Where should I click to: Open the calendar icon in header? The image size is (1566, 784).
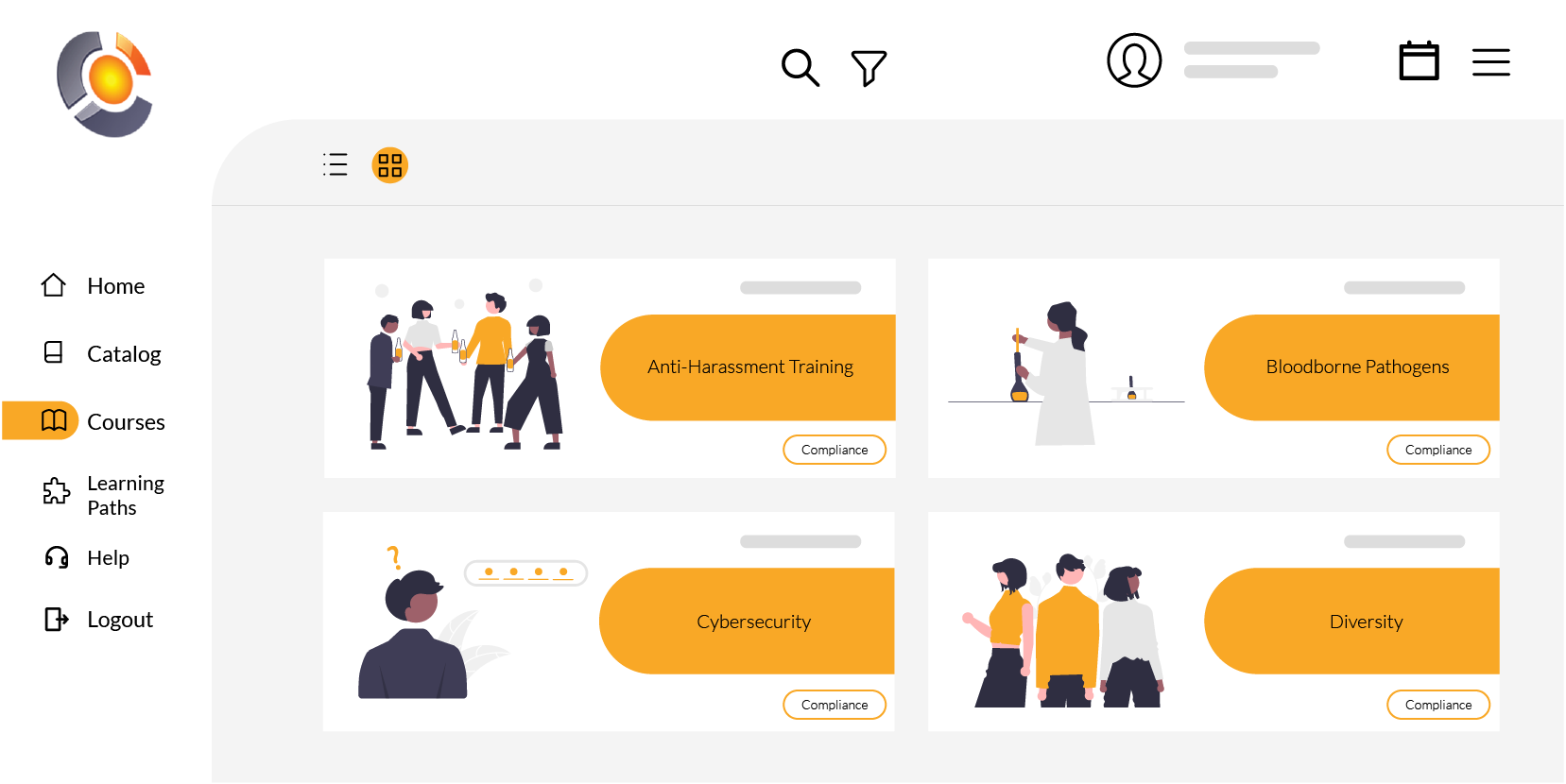[x=1419, y=61]
